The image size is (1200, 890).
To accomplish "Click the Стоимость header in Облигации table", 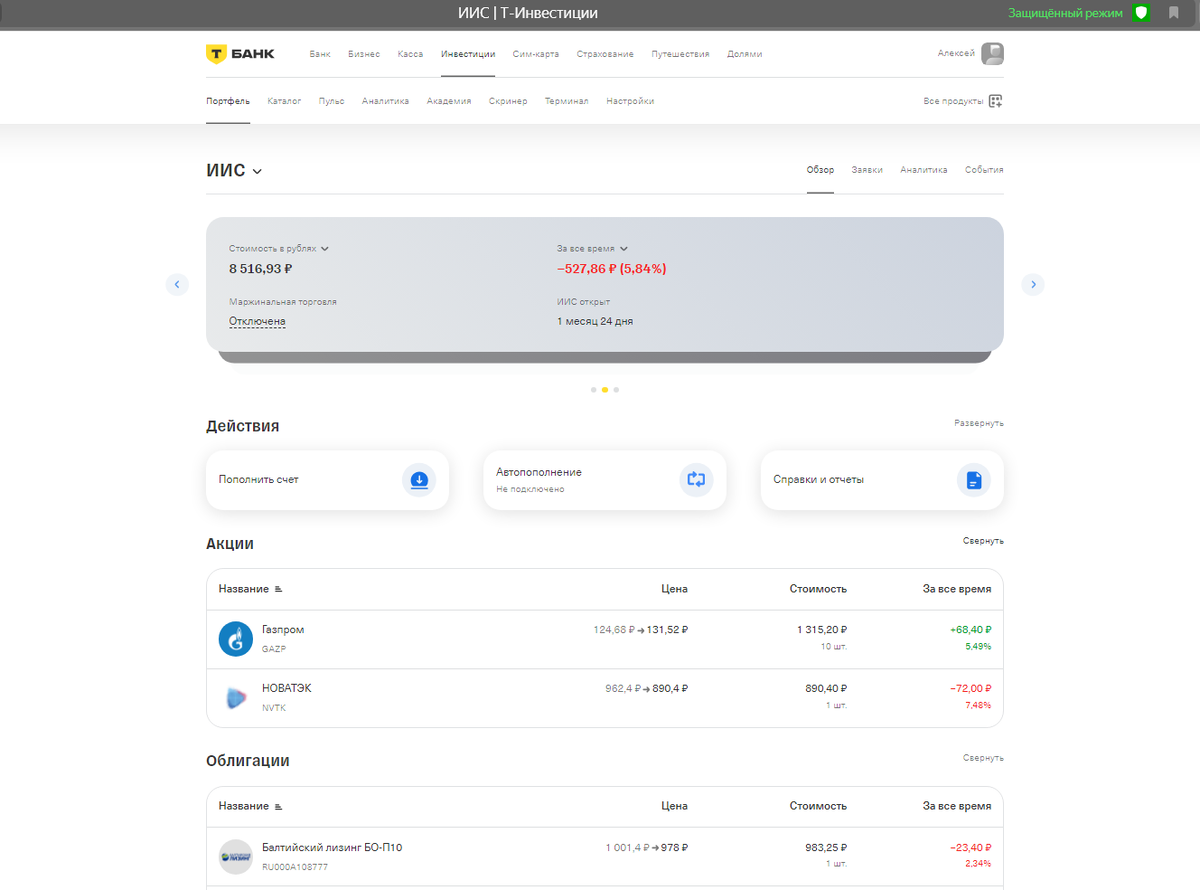I will [x=818, y=806].
